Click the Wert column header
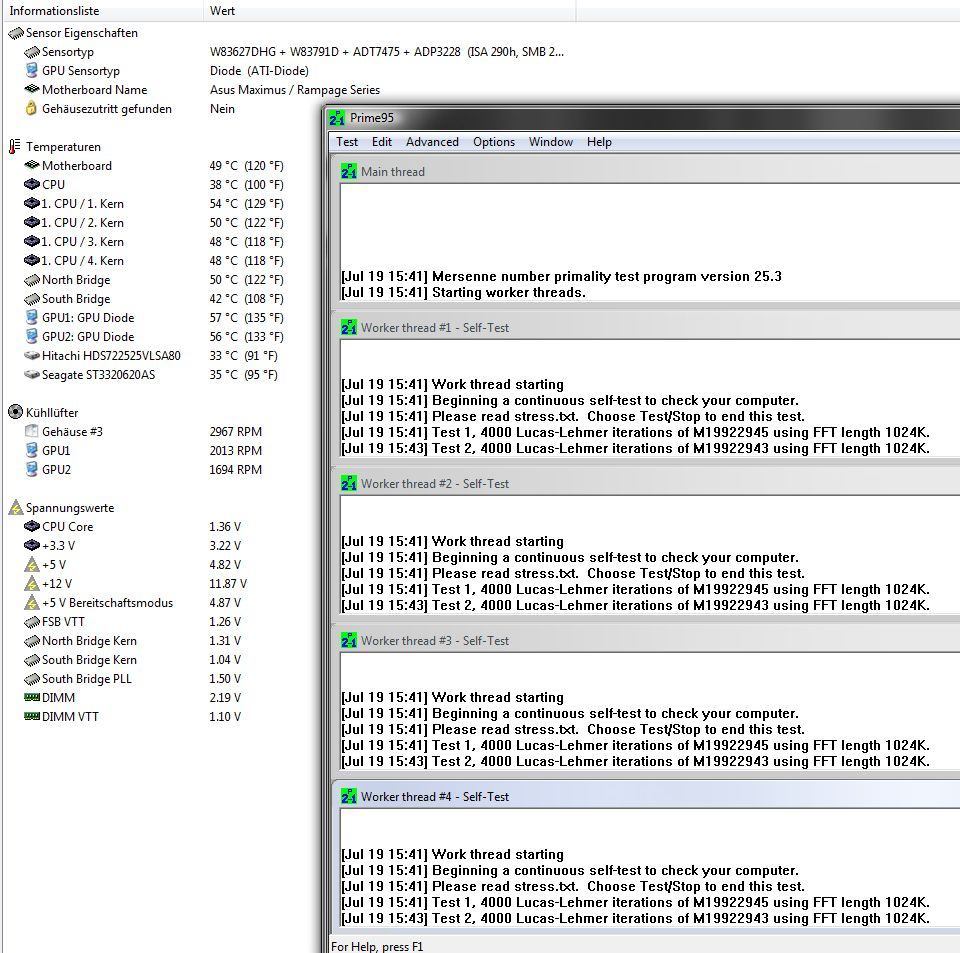This screenshot has width=960, height=953. (x=390, y=10)
